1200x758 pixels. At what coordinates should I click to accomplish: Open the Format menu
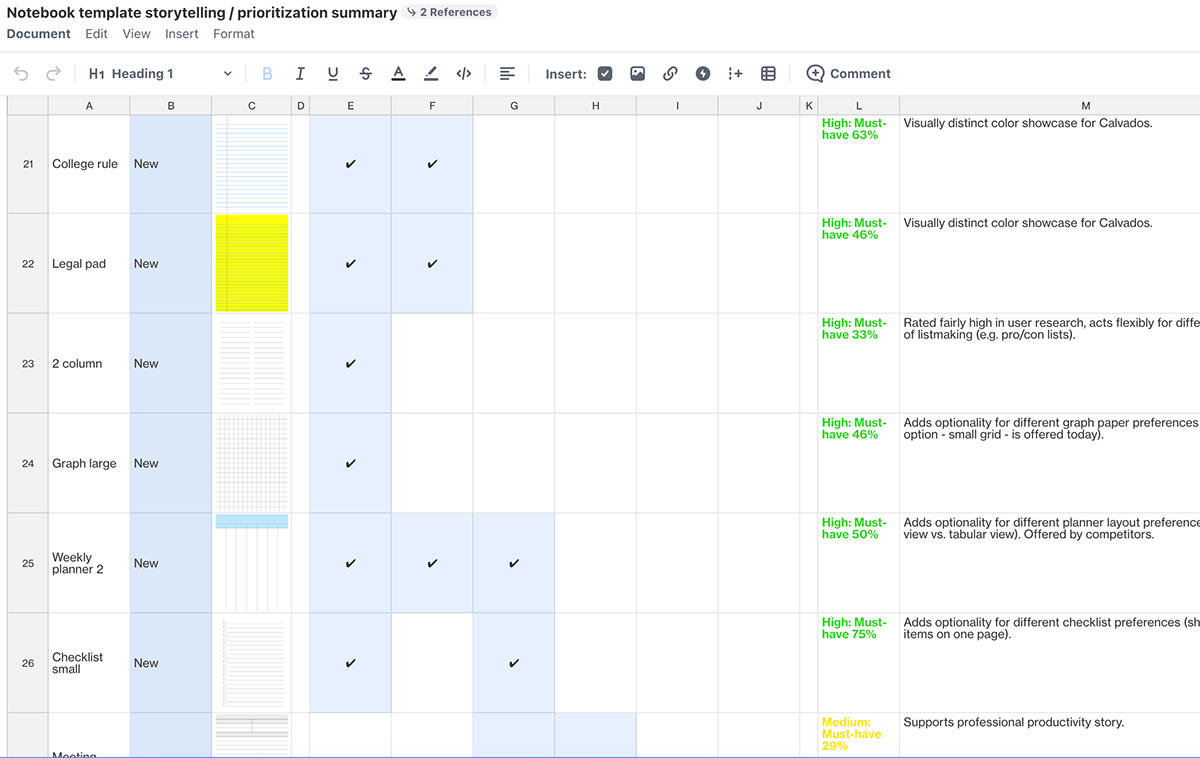[x=233, y=33]
